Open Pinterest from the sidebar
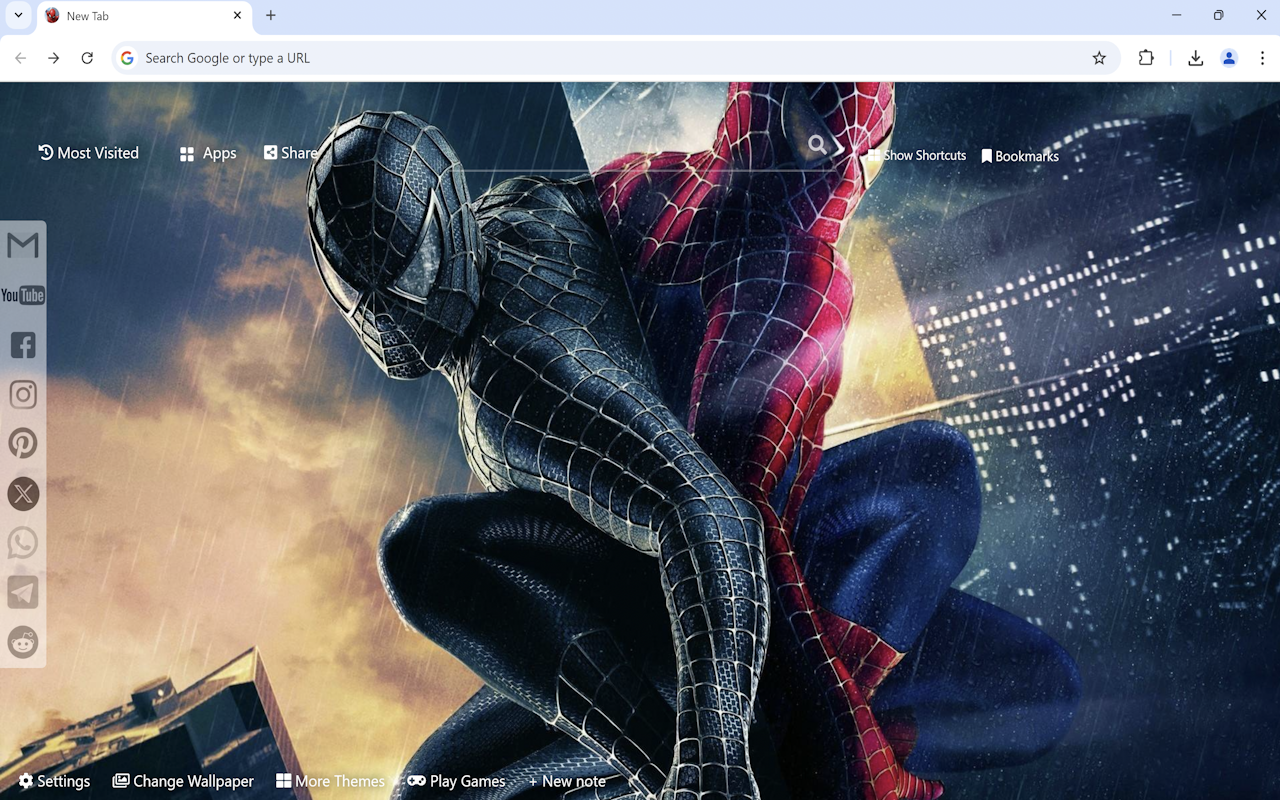This screenshot has width=1280, height=800. [x=22, y=443]
